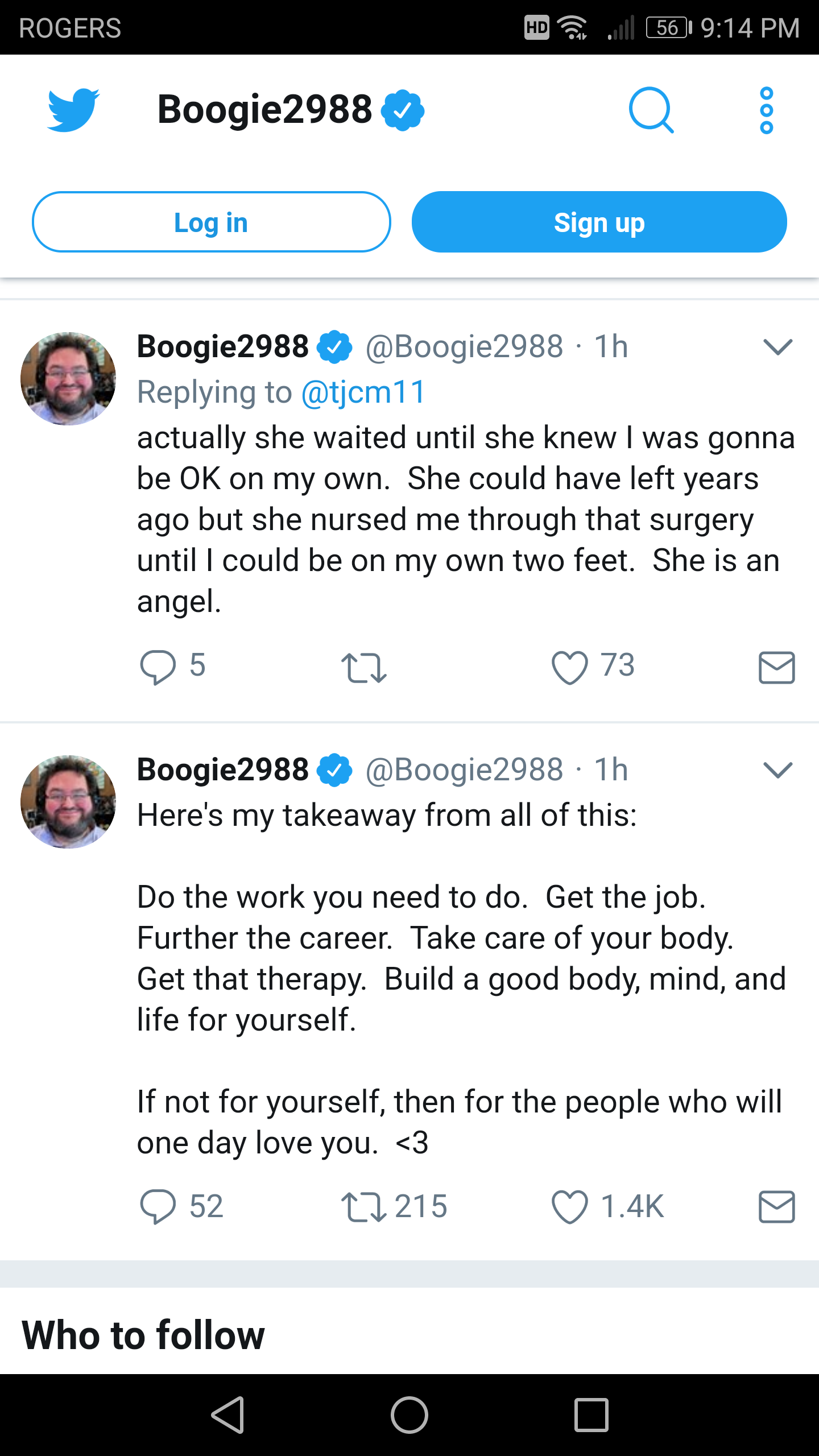Open the three-dot overflow menu
This screenshot has width=819, height=1456.
[766, 110]
